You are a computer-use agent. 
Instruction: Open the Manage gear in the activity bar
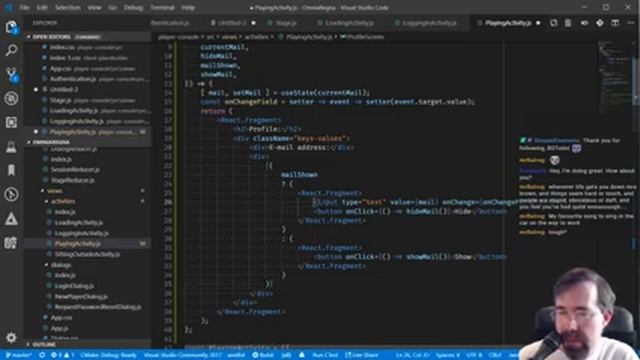[x=11, y=338]
